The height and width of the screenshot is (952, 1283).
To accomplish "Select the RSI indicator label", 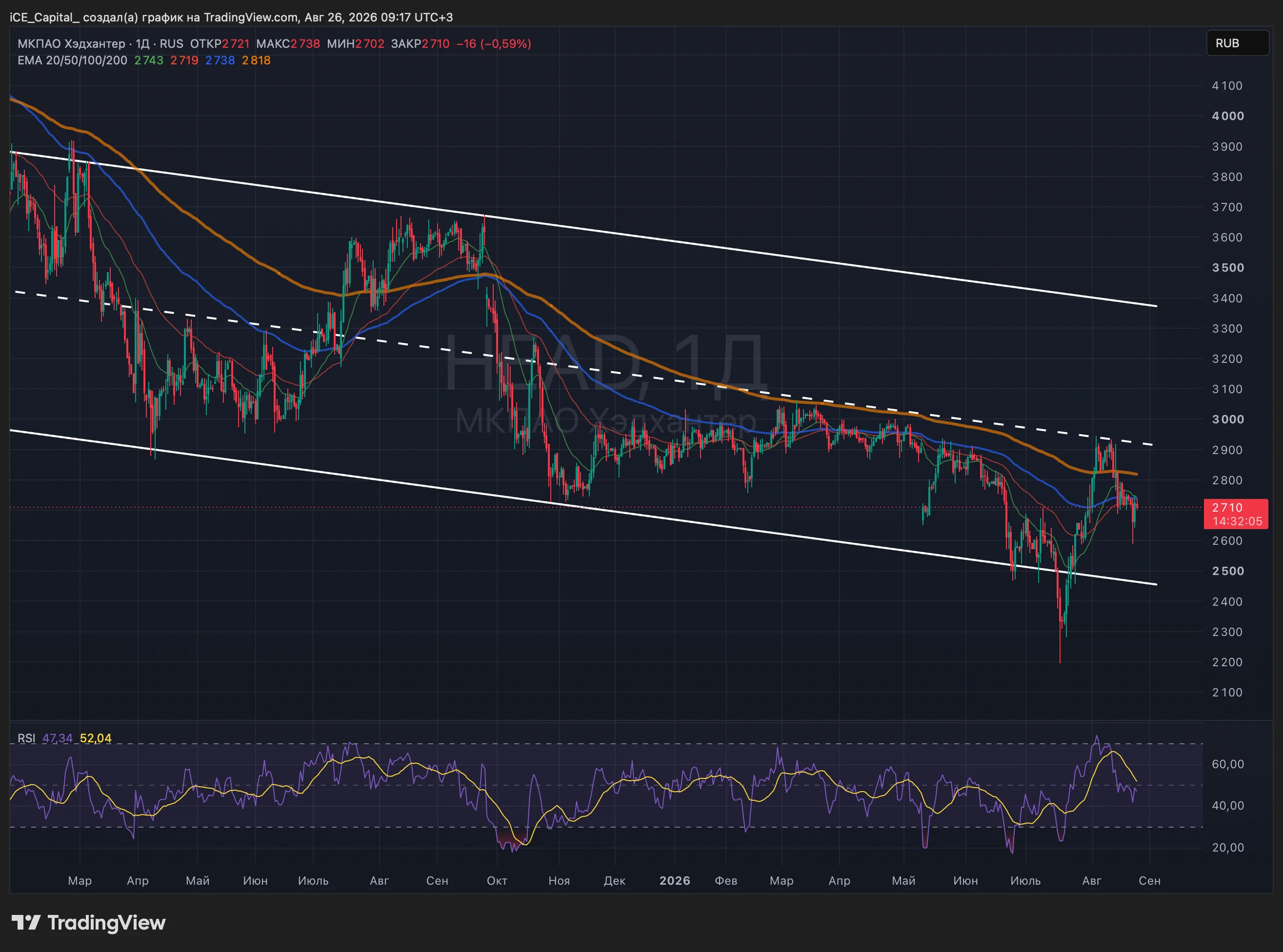I will tap(26, 738).
